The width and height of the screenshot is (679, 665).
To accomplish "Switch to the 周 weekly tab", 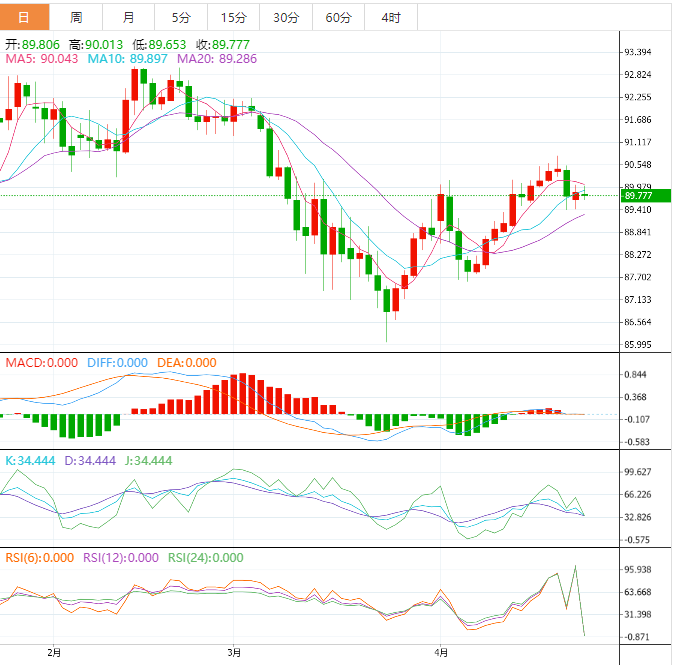I will tap(77, 17).
